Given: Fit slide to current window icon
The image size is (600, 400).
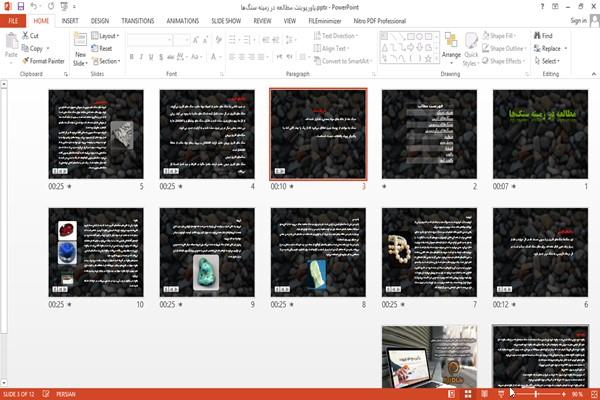Looking at the screenshot, I should point(594,394).
